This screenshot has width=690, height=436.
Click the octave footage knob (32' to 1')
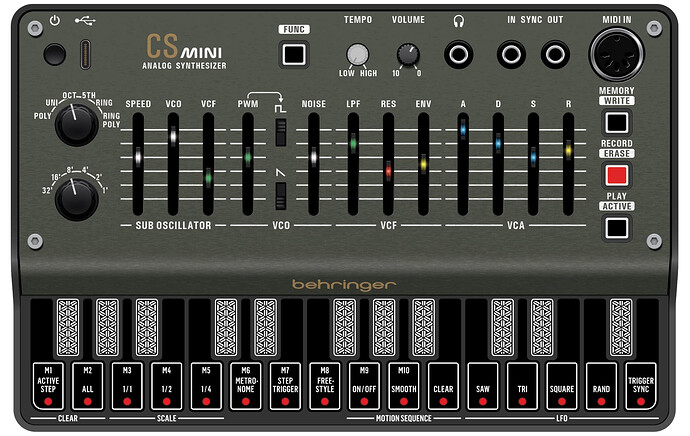[77, 199]
